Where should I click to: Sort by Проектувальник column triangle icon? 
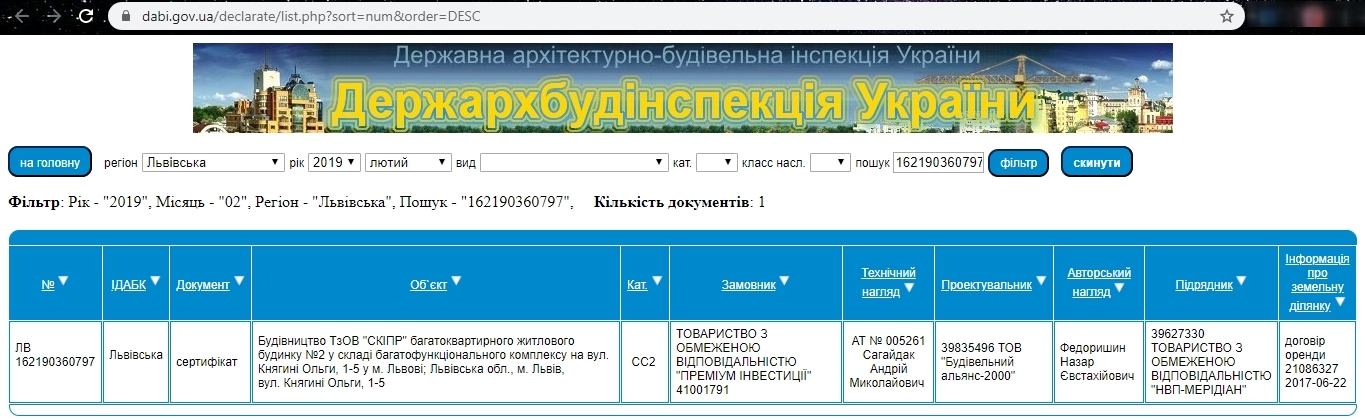(1040, 281)
